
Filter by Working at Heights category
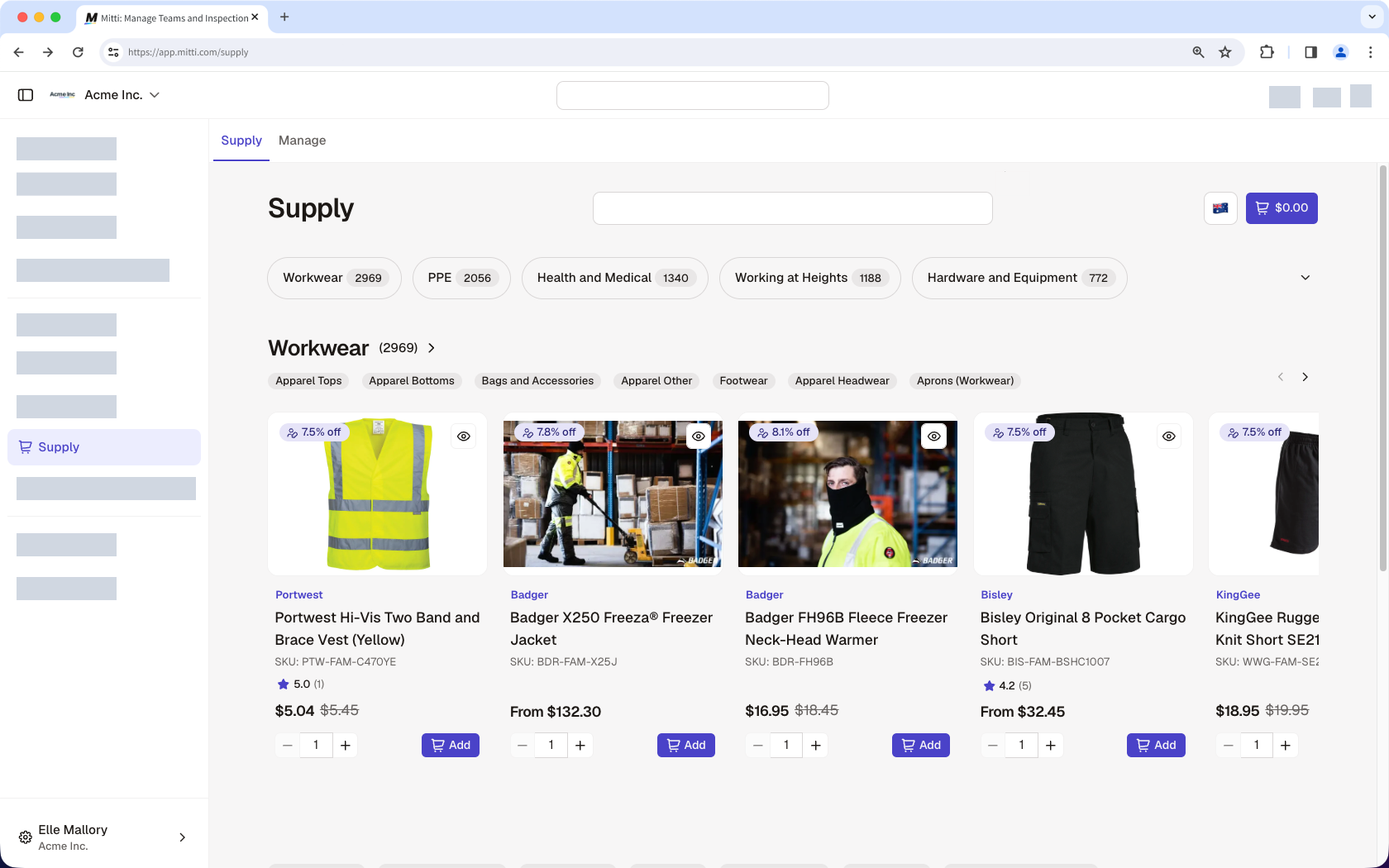point(809,278)
